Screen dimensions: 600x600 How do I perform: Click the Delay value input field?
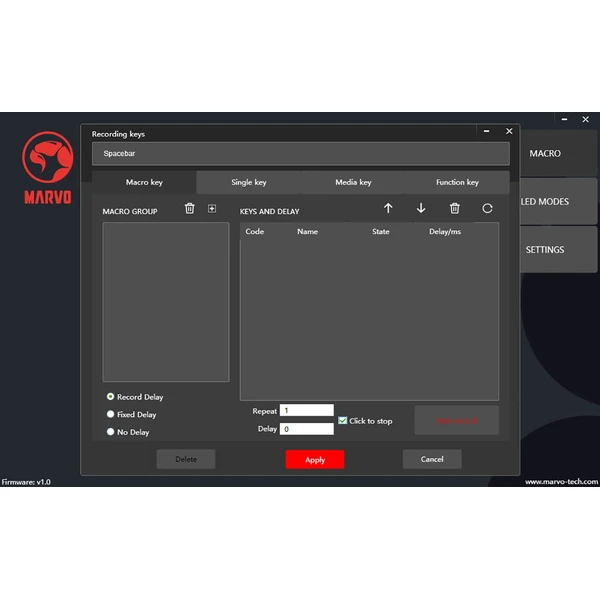(x=307, y=429)
